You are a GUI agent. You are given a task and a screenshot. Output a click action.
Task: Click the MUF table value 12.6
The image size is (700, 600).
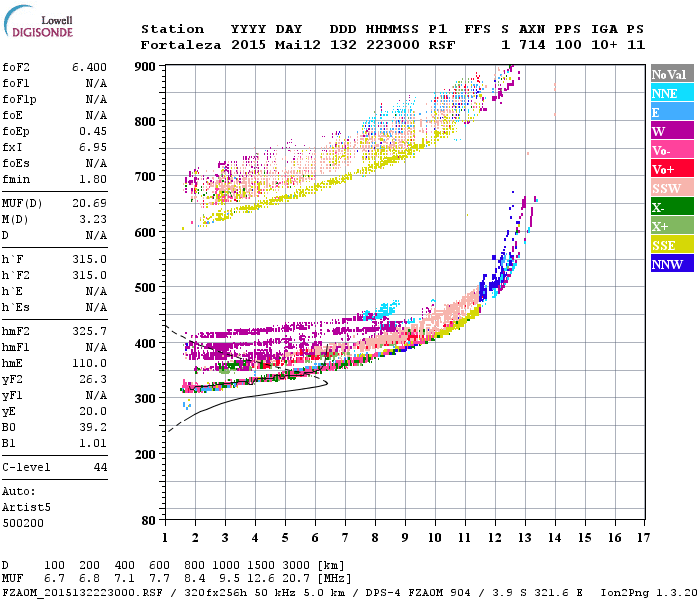click(x=261, y=579)
